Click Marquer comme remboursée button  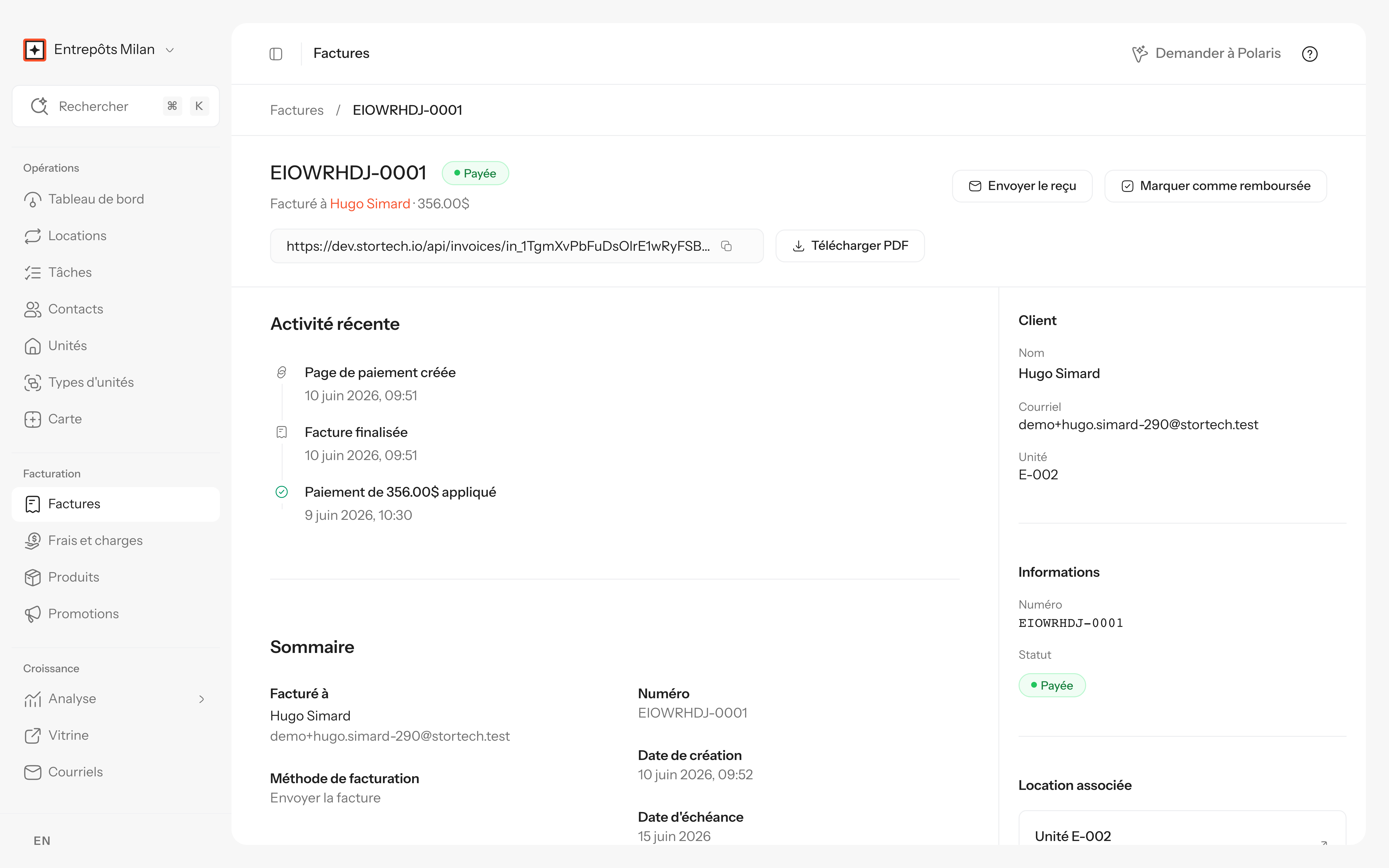coord(1215,186)
